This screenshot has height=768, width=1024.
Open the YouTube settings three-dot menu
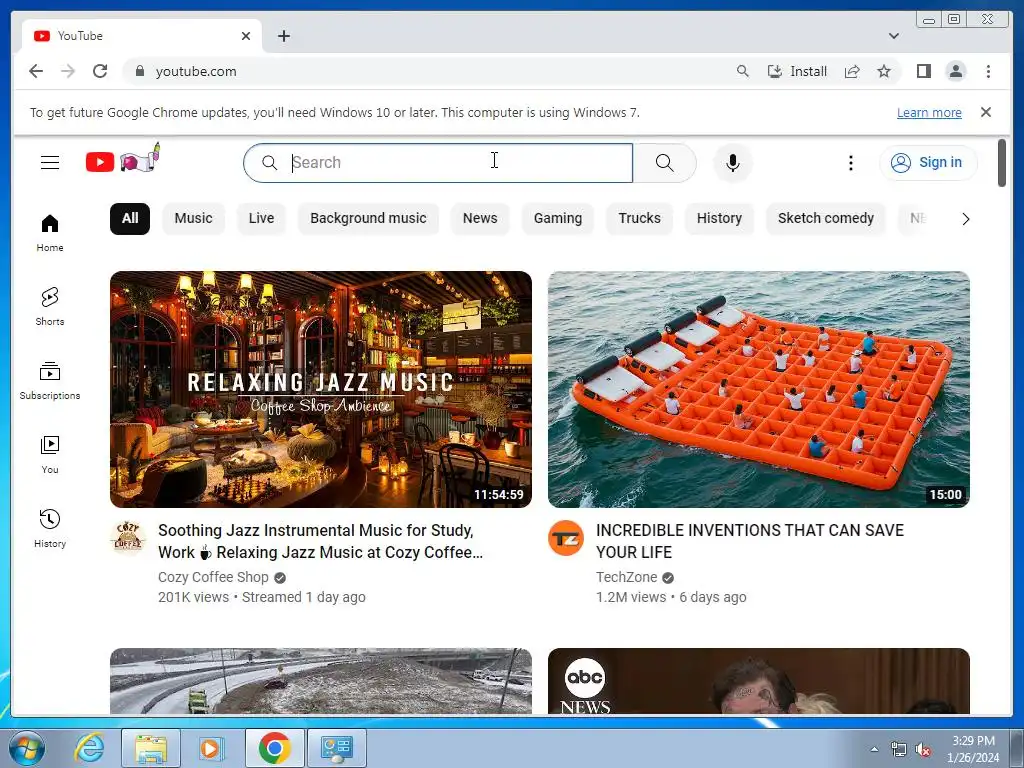click(x=850, y=163)
